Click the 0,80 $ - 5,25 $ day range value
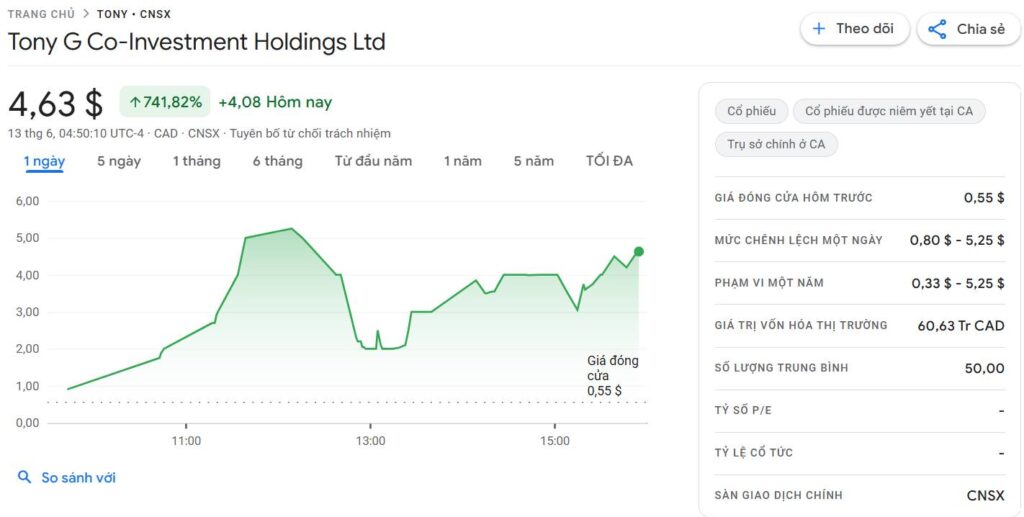1024x517 pixels. tap(957, 240)
